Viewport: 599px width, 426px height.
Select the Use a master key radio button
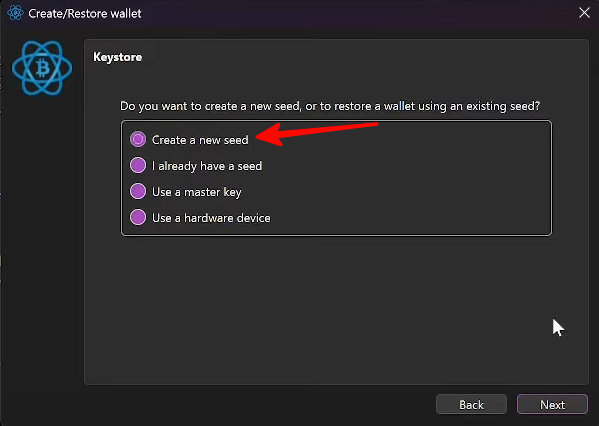(x=138, y=191)
